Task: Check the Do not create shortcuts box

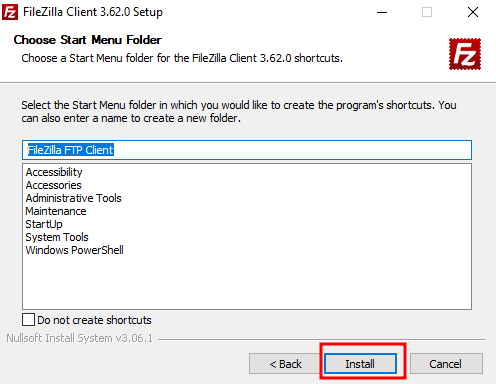Action: pyautogui.click(x=28, y=320)
